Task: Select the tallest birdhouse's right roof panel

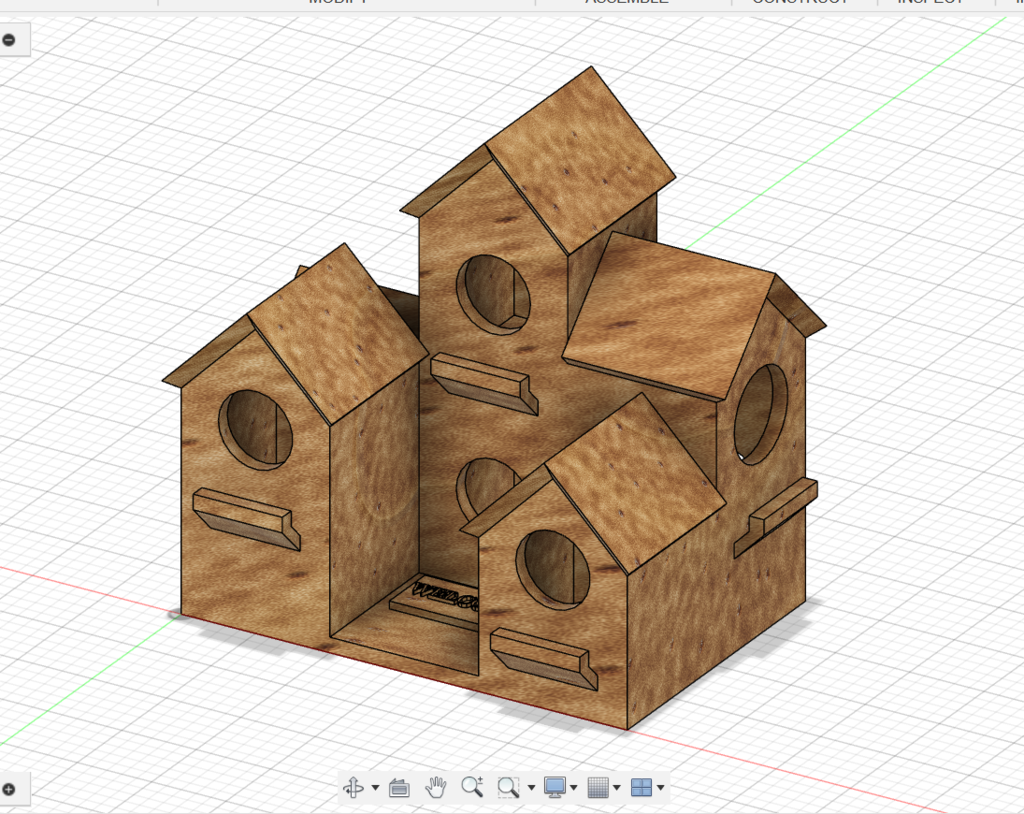Action: tap(581, 159)
